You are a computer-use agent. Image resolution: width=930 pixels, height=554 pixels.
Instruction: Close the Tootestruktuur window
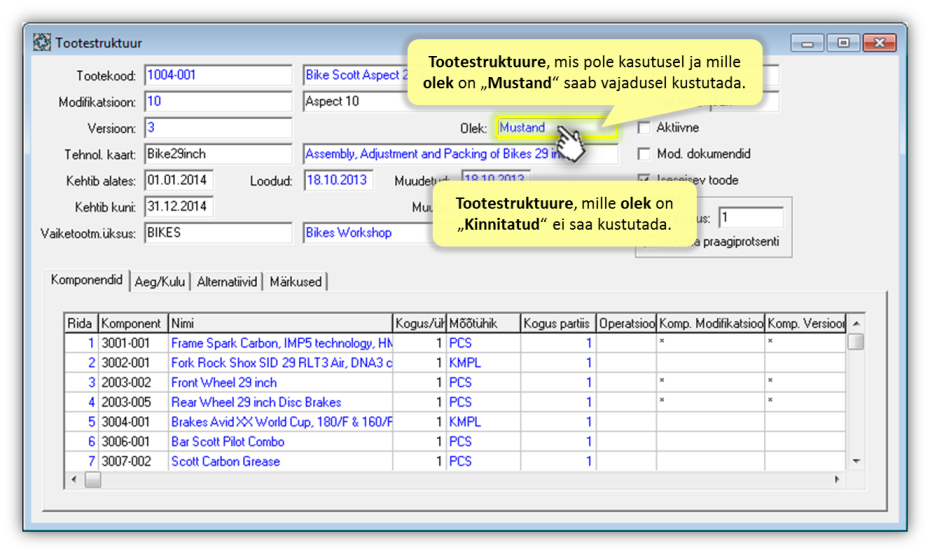(x=880, y=43)
